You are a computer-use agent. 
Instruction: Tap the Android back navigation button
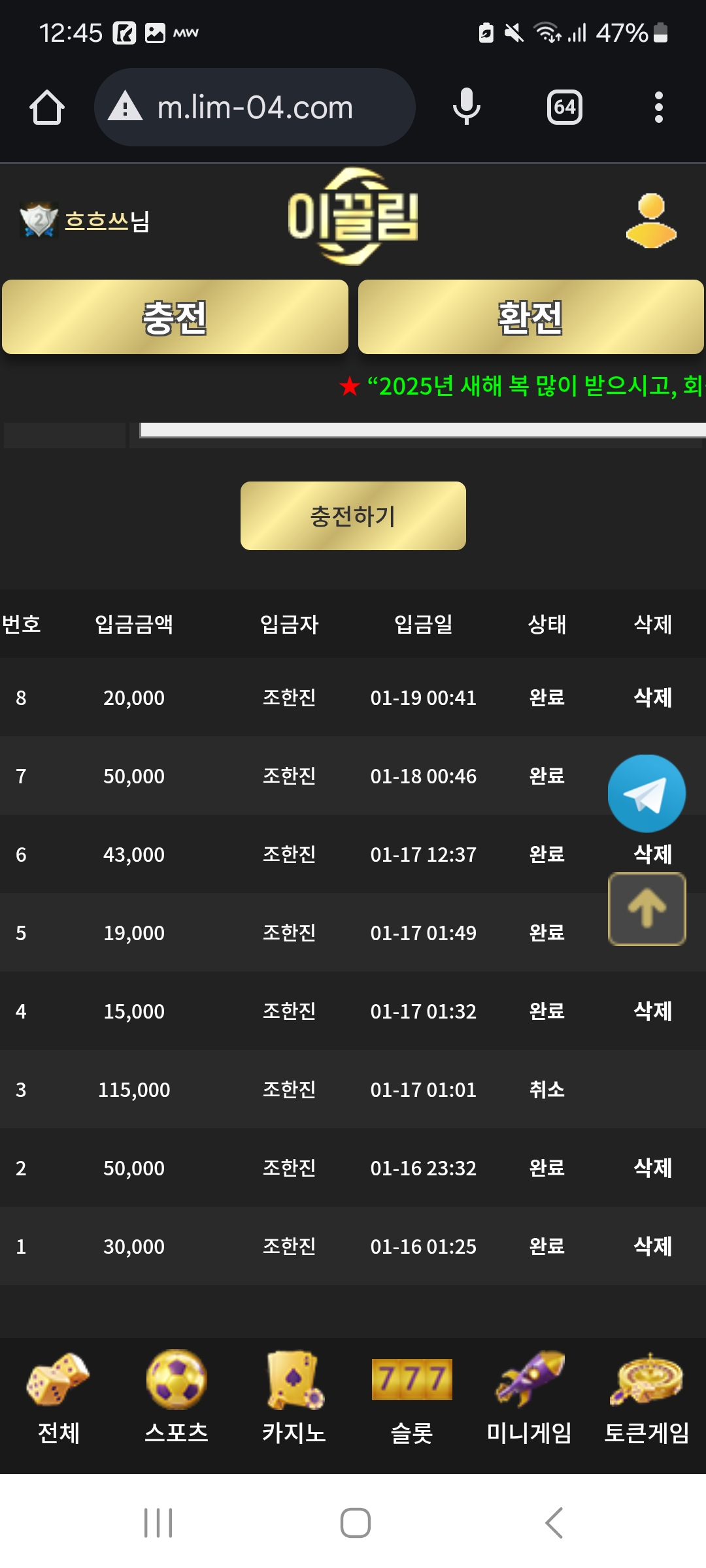pos(554,1523)
